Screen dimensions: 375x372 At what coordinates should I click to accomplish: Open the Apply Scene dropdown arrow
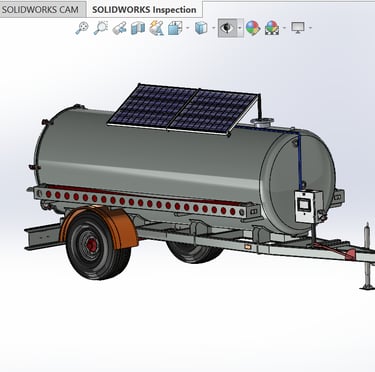(284, 28)
